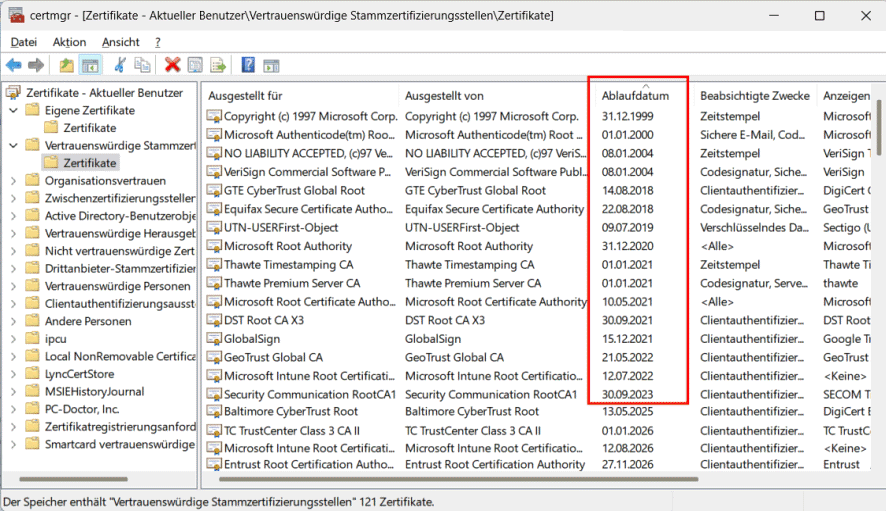Click the Cut scissors icon
Screen dimensions: 886x511
point(120,65)
